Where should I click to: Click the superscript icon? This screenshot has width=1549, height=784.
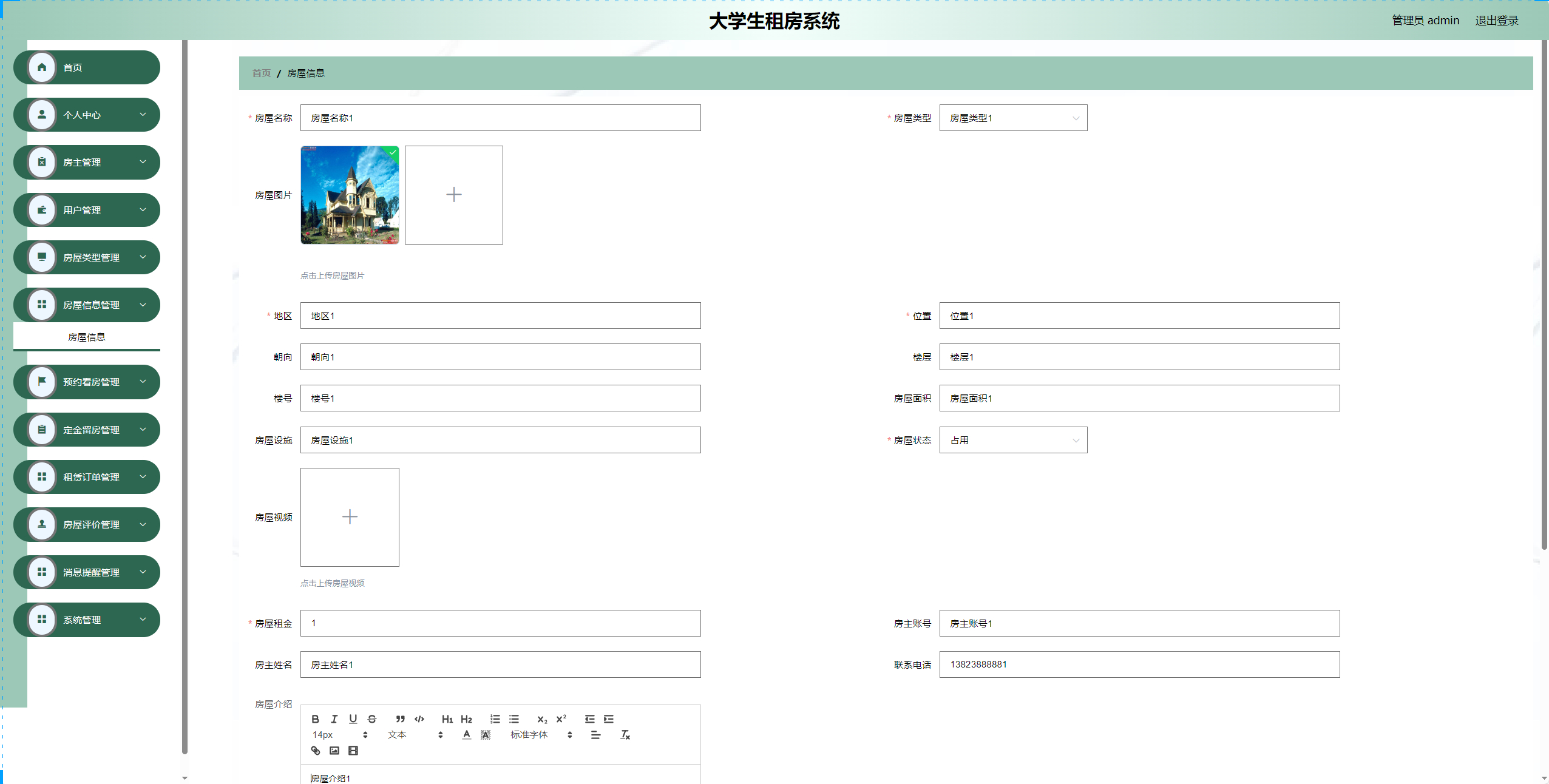561,719
